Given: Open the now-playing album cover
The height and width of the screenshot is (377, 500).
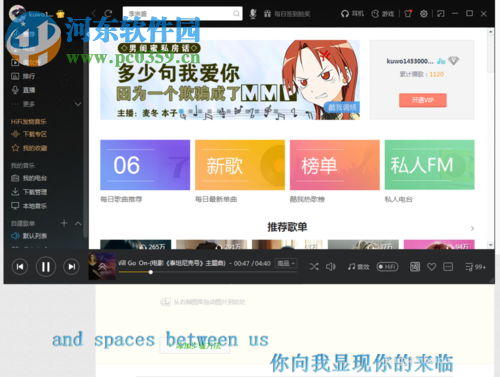Looking at the screenshot, I should pyautogui.click(x=102, y=266).
